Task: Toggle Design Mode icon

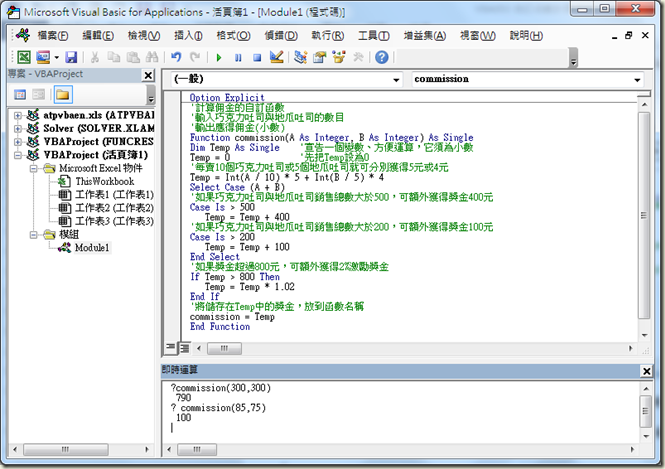Action: click(x=277, y=57)
